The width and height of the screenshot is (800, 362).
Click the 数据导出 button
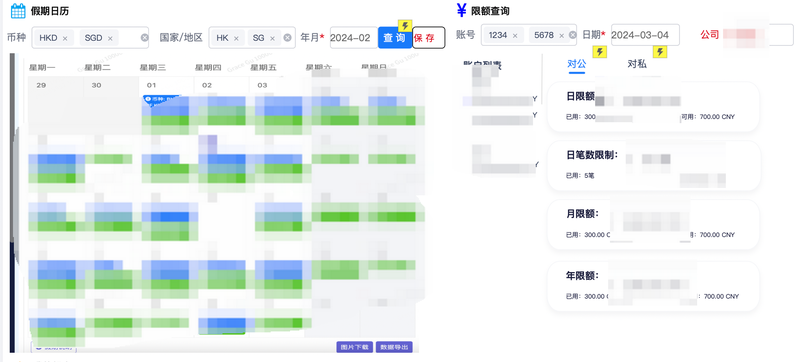[x=394, y=347]
